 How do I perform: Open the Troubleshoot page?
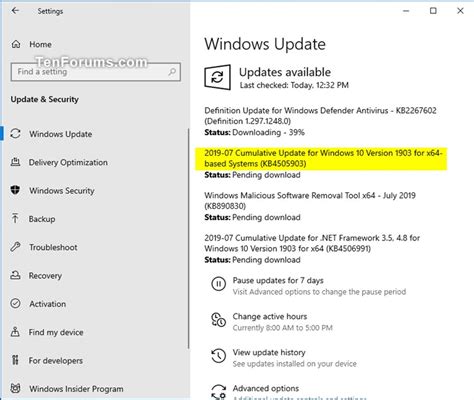click(x=53, y=247)
